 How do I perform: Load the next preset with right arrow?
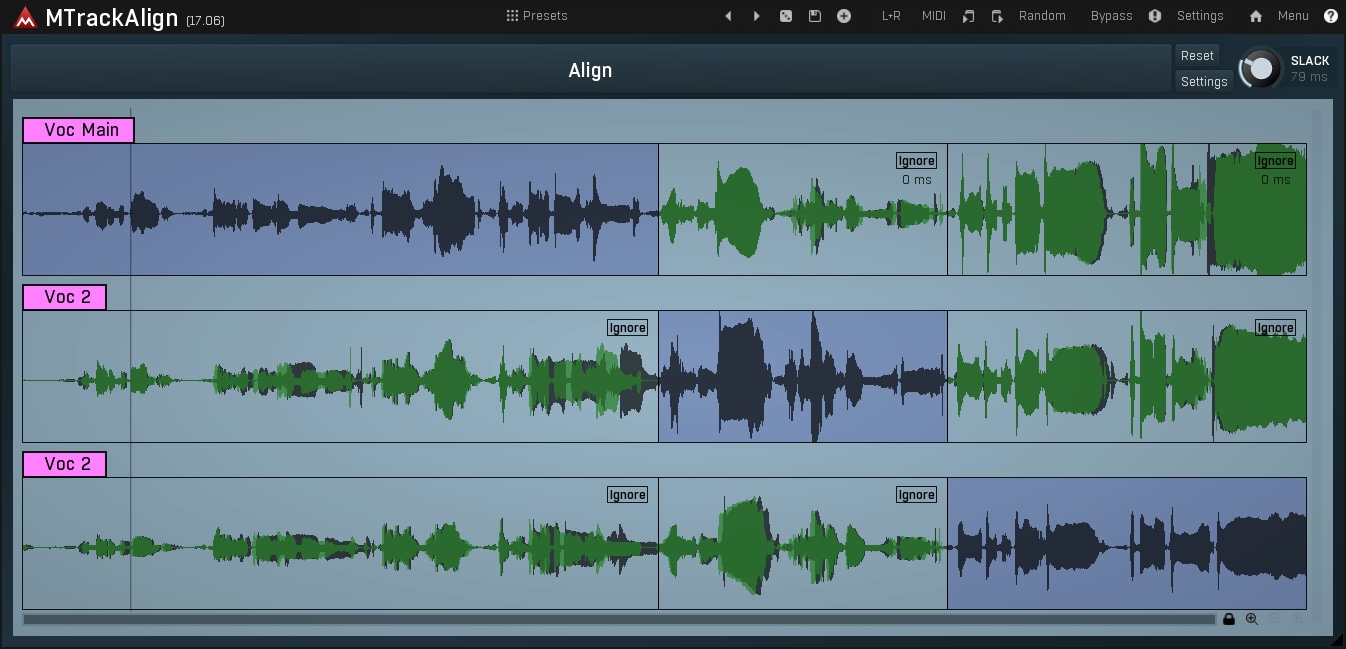tap(756, 16)
